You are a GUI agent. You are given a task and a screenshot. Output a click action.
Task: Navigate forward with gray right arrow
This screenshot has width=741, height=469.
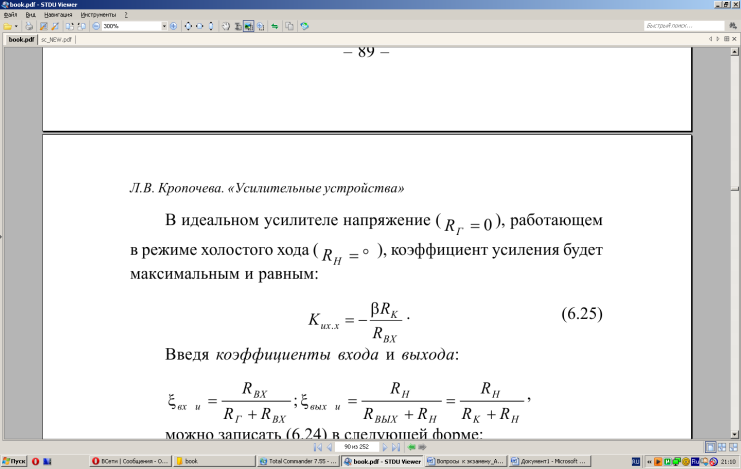[422, 447]
